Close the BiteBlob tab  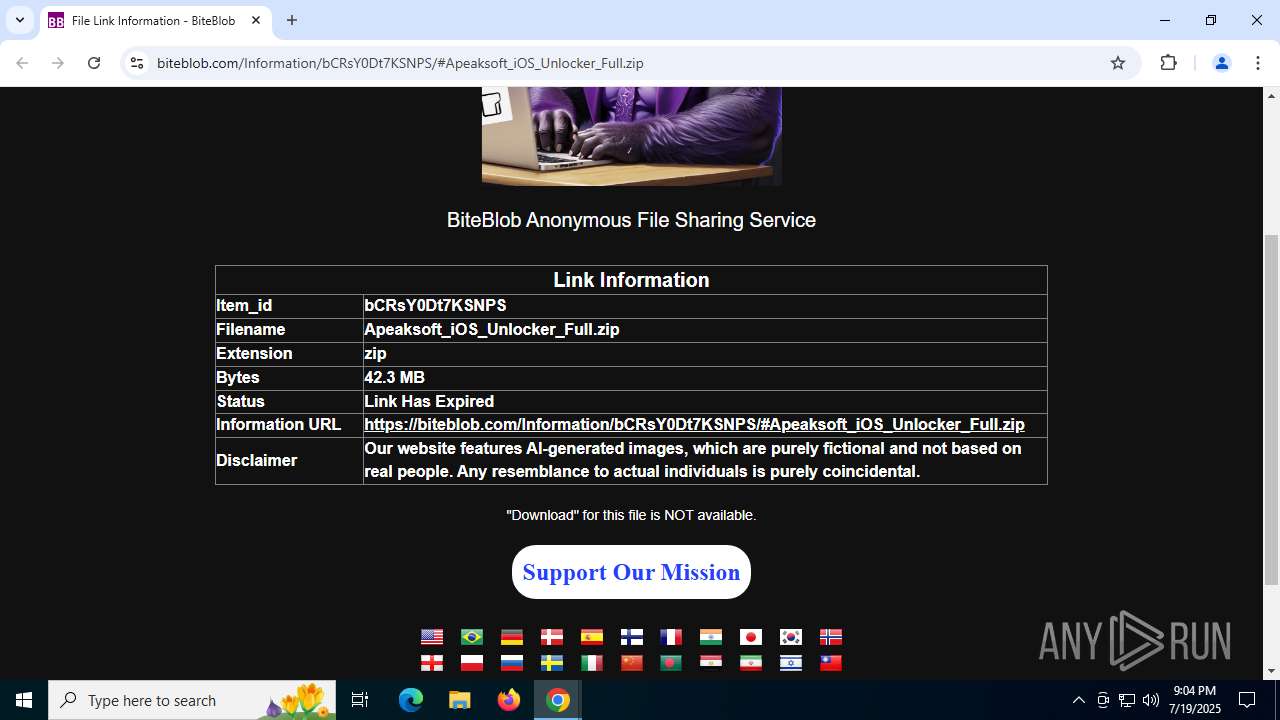256,20
